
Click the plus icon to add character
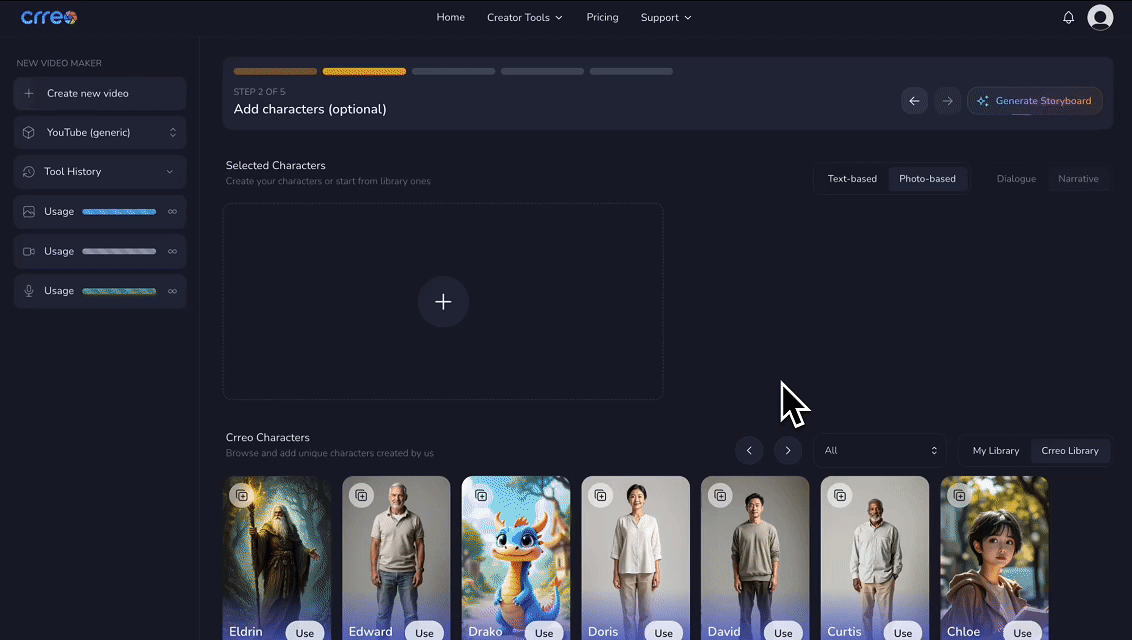click(x=443, y=302)
